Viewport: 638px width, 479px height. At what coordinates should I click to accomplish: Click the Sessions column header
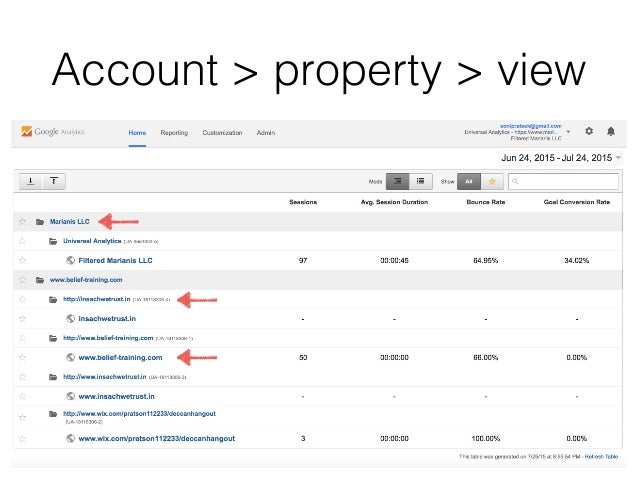pyautogui.click(x=303, y=202)
